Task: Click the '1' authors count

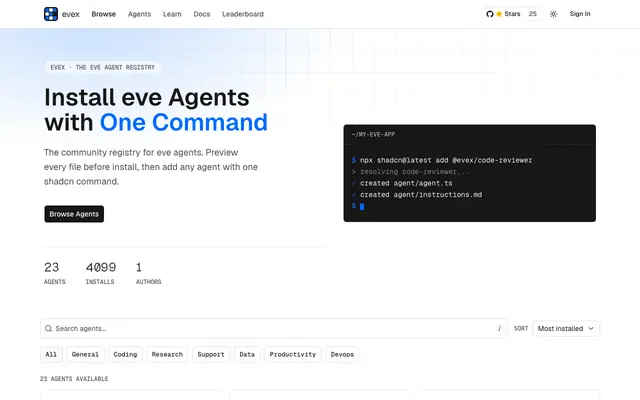Action: [x=139, y=267]
